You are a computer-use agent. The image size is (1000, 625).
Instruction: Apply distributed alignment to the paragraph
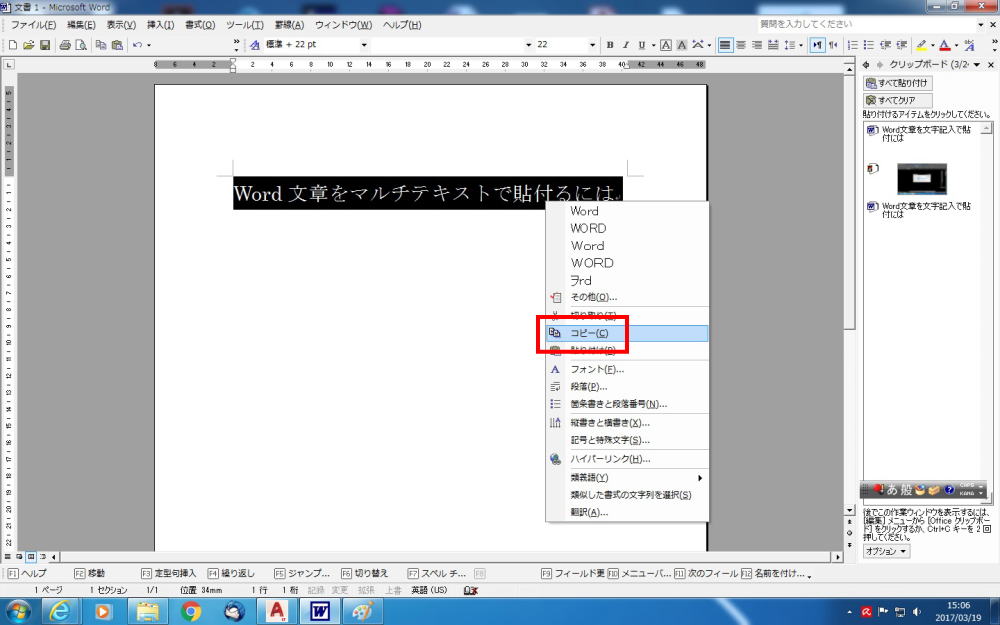pyautogui.click(x=773, y=45)
